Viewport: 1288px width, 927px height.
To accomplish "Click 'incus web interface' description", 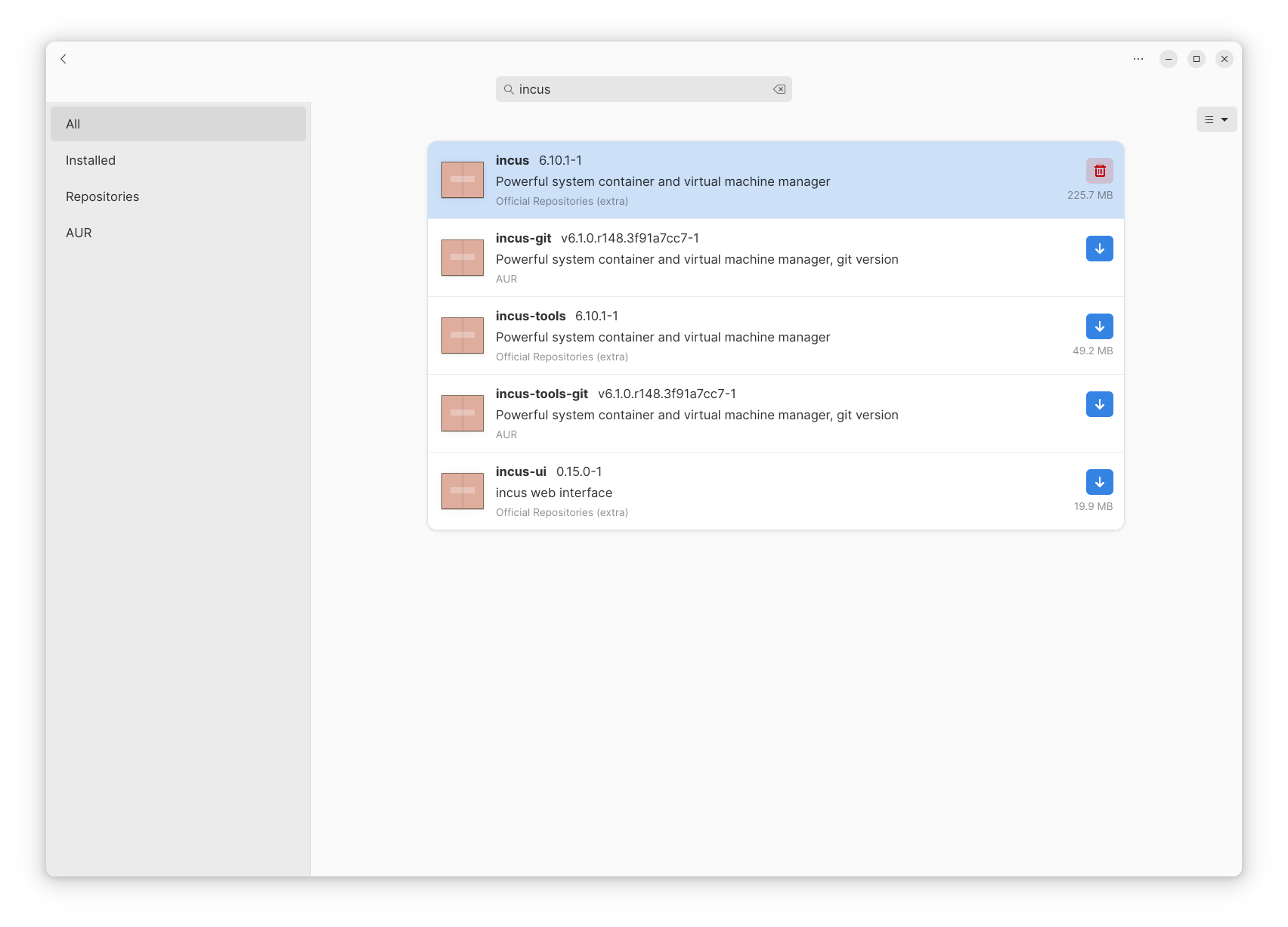I will click(x=554, y=493).
